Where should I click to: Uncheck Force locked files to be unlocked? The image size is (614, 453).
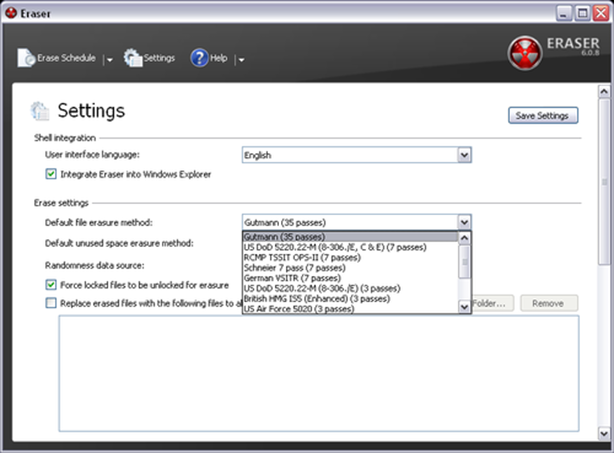[x=52, y=285]
